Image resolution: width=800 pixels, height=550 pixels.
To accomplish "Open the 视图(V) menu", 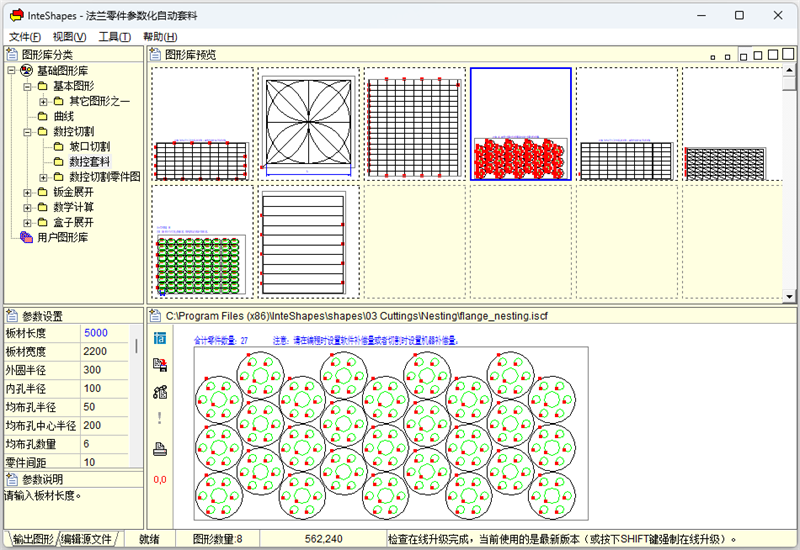I will 69,37.
